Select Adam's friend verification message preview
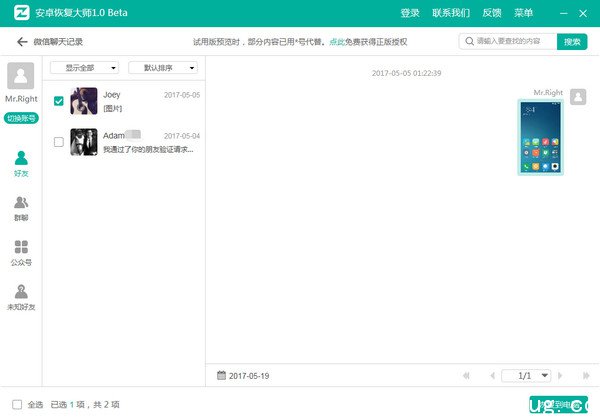Viewport: 600px width, 420px height. (x=148, y=149)
